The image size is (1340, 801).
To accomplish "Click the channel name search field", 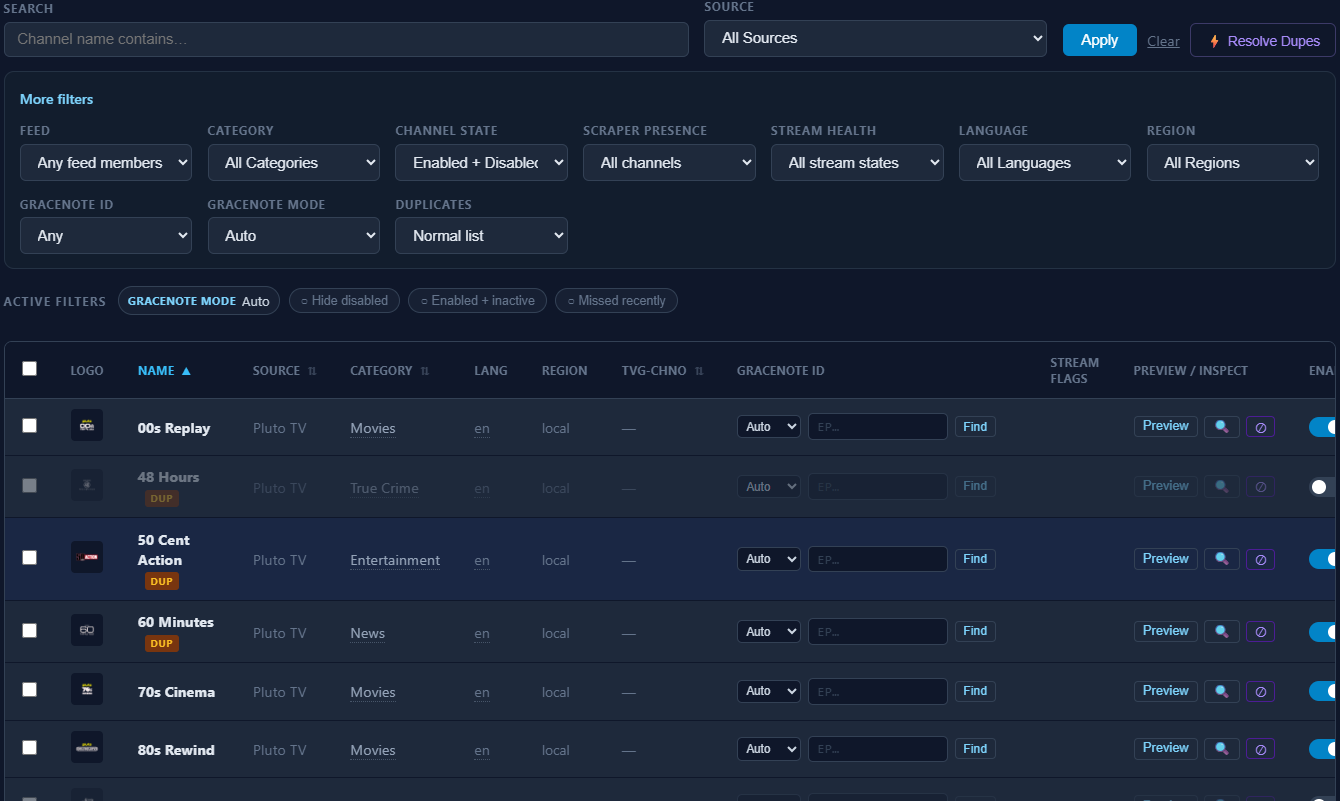I will pos(346,40).
